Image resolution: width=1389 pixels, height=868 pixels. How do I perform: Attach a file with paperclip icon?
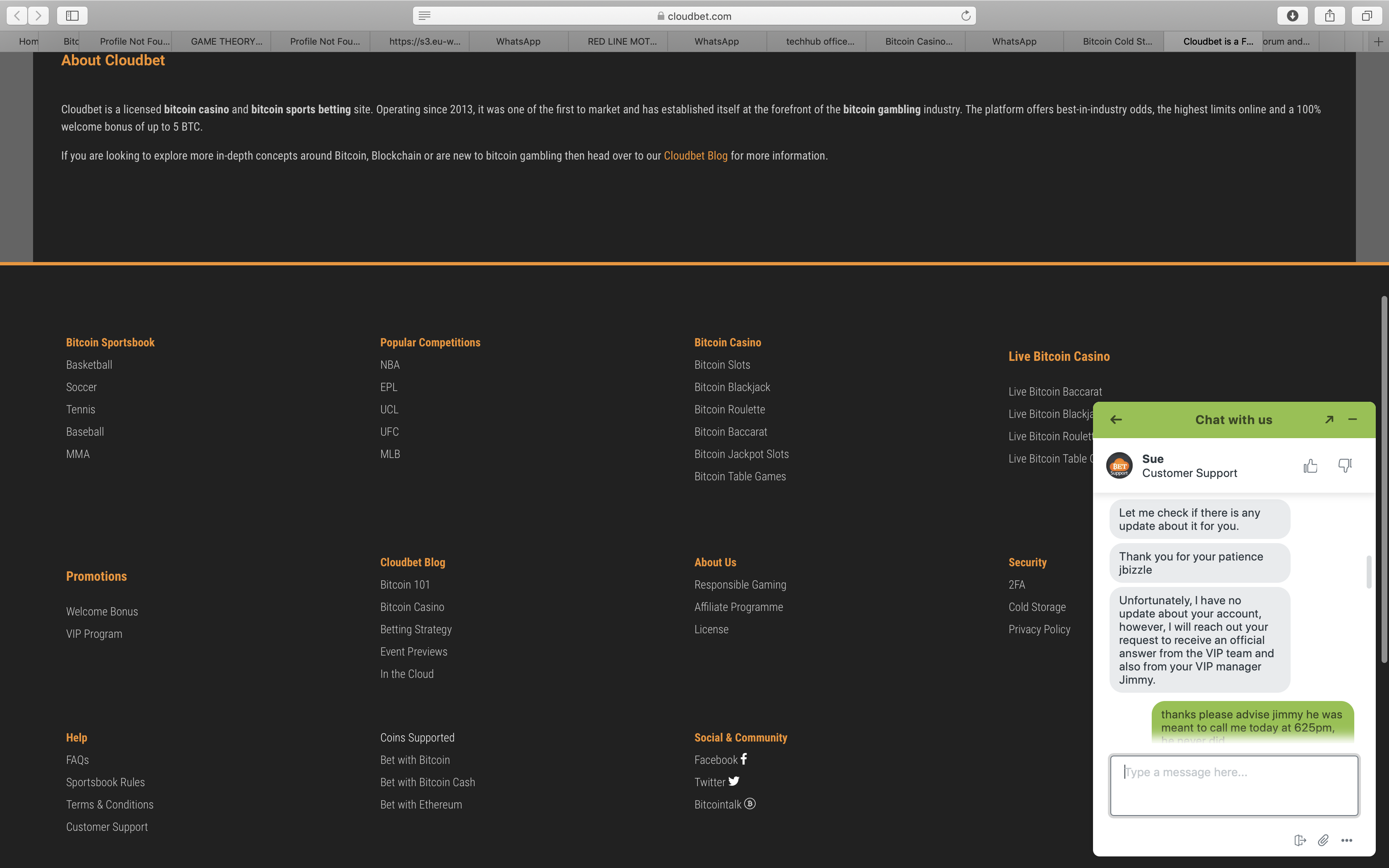click(1323, 840)
